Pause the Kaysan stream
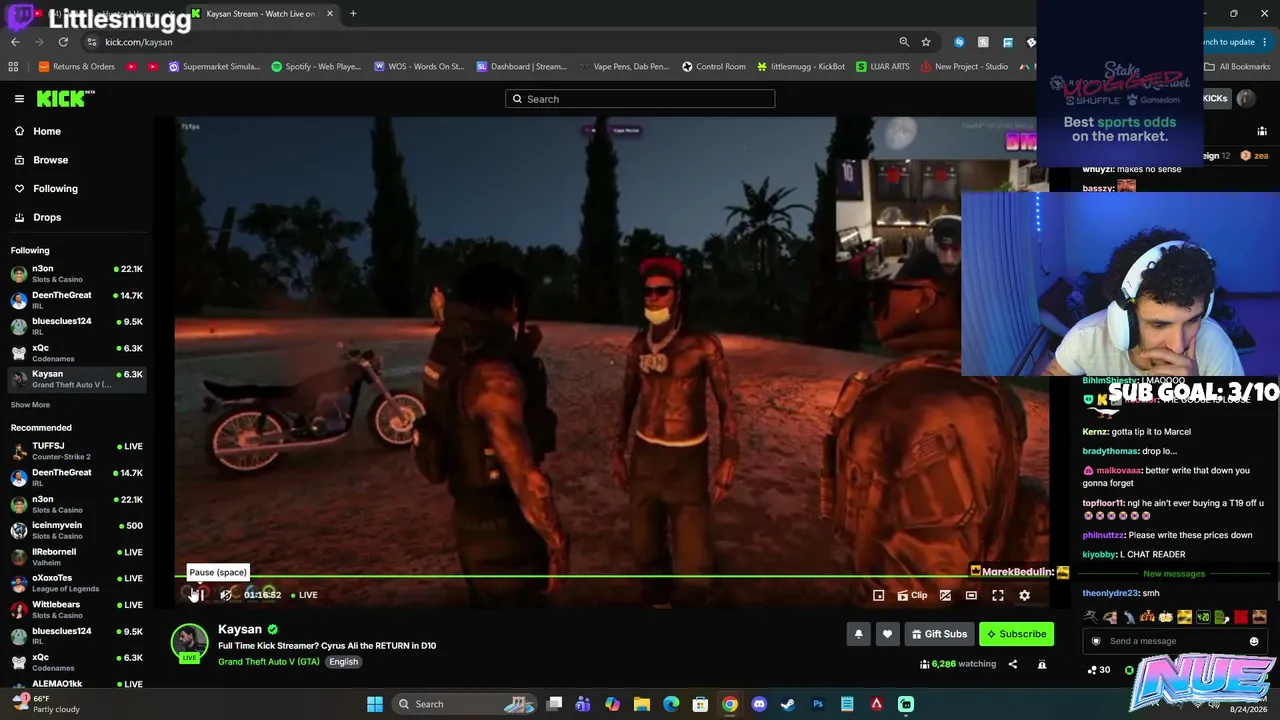The height and width of the screenshot is (720, 1280). coord(198,595)
